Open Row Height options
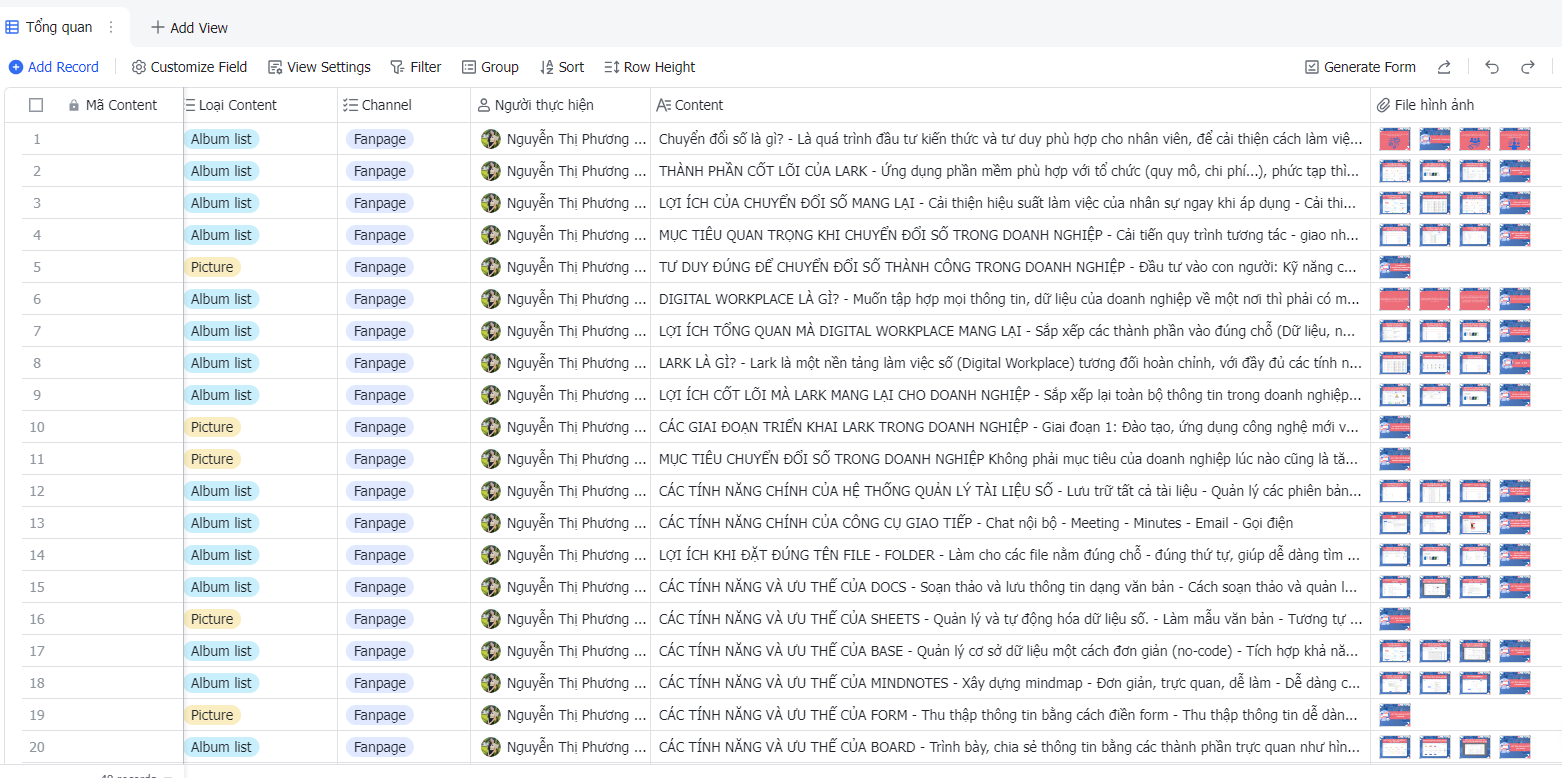The image size is (1562, 778). tap(650, 67)
